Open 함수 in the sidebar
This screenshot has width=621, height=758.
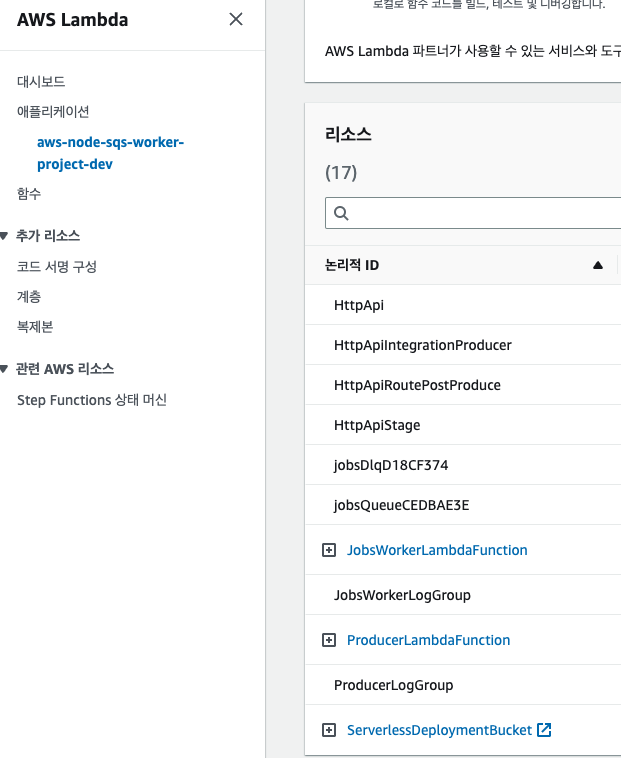tap(29, 194)
